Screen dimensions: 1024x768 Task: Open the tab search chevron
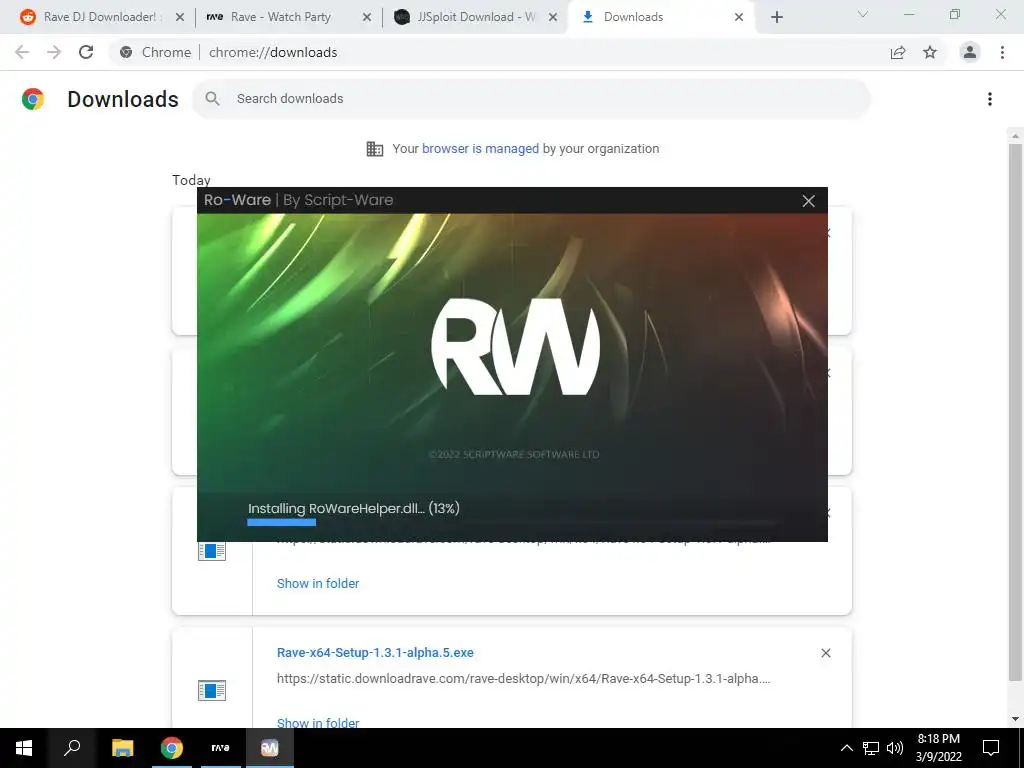point(863,14)
